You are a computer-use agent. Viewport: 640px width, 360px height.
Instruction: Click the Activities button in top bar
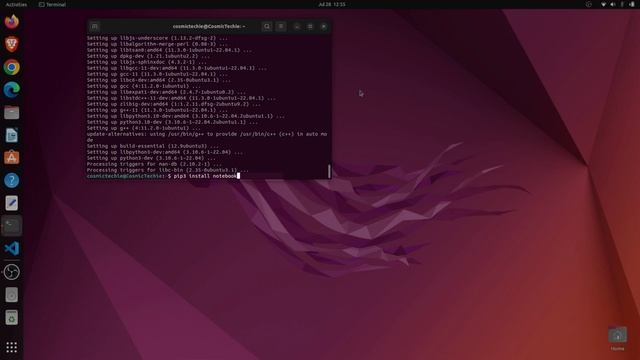(x=16, y=4)
